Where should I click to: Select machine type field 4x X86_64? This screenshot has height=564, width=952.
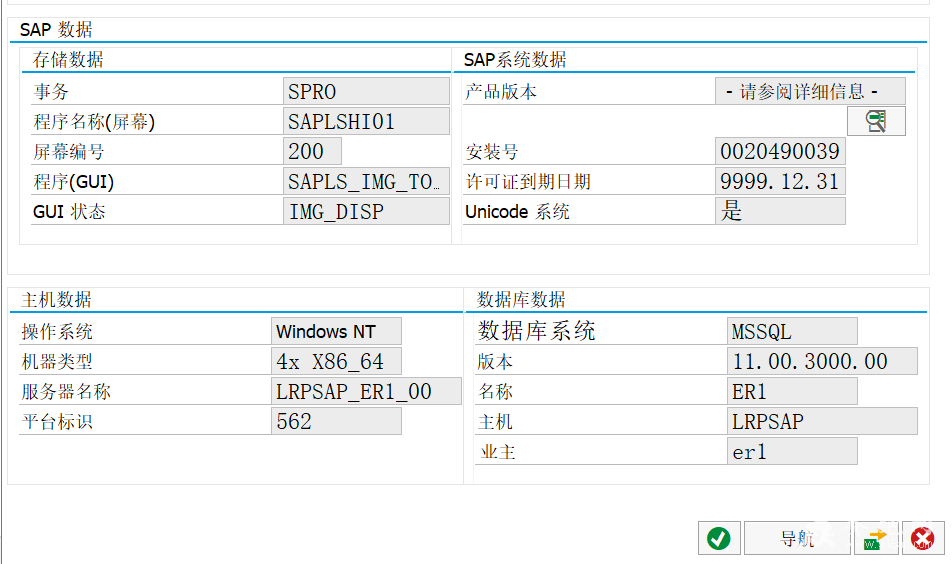pyautogui.click(x=336, y=361)
